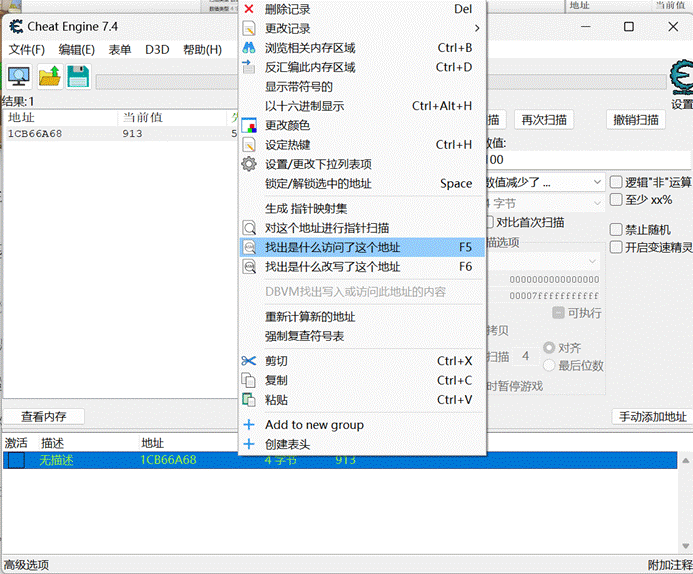The height and width of the screenshot is (574, 693).
Task: Click the find-what-writes magnifier icon
Action: click(250, 267)
